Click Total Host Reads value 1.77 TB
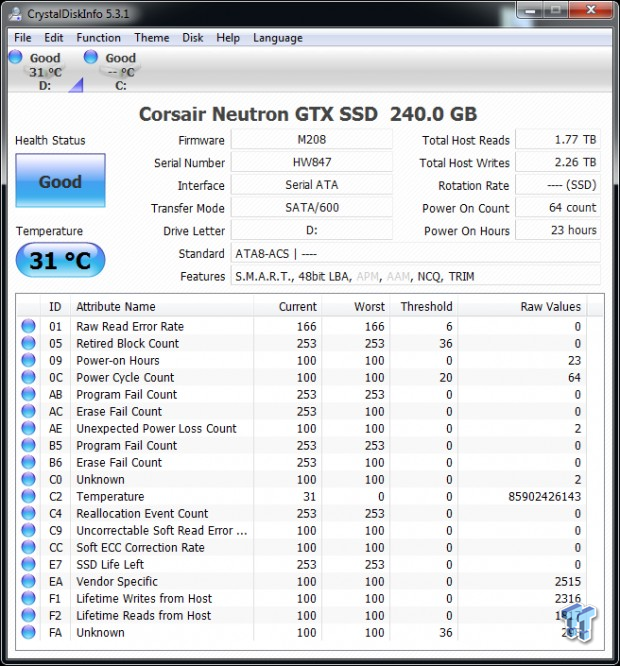Screen dimensions: 620x666 pos(558,140)
